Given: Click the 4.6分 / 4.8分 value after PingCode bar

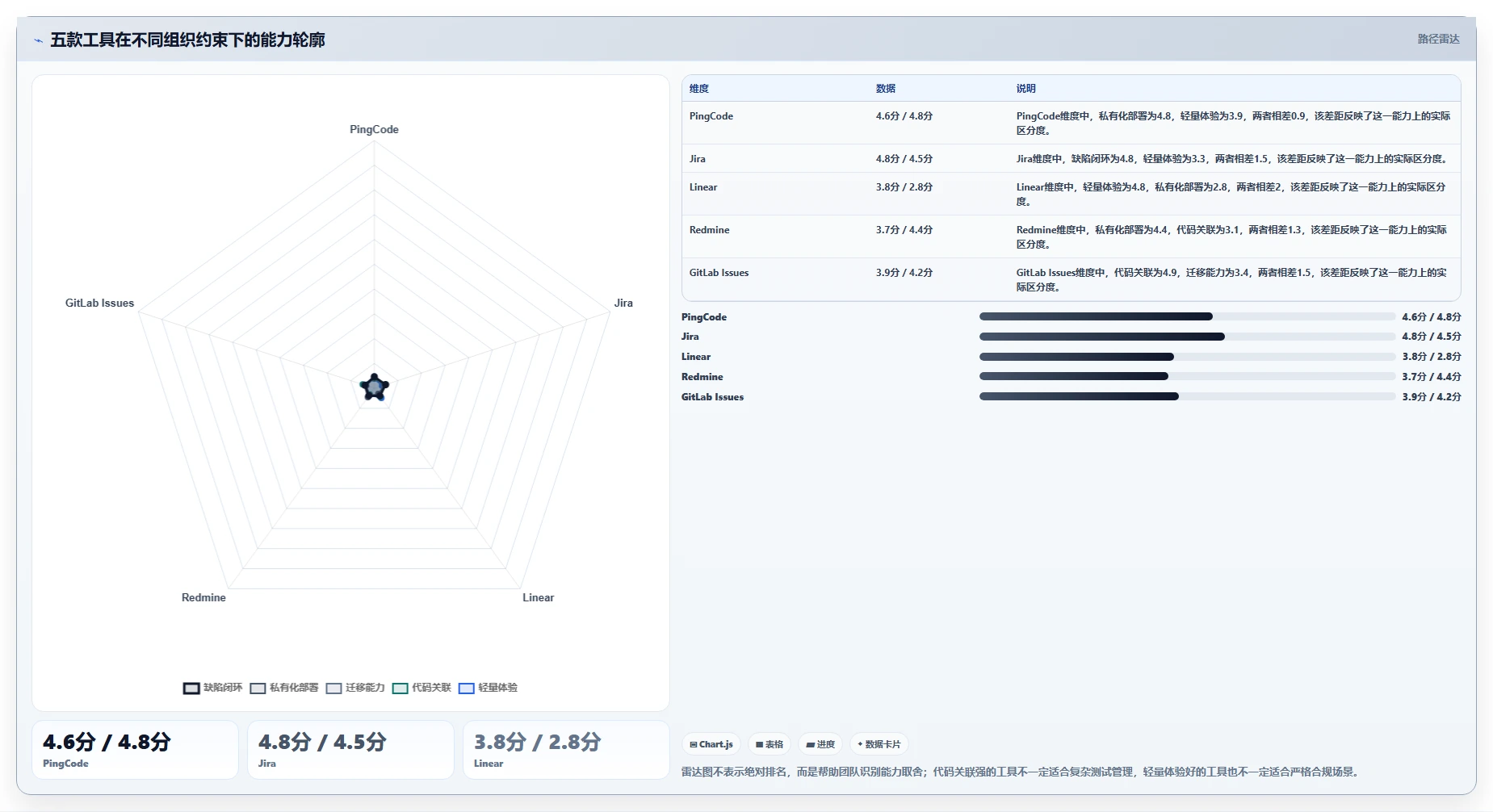Looking at the screenshot, I should click(x=1432, y=317).
